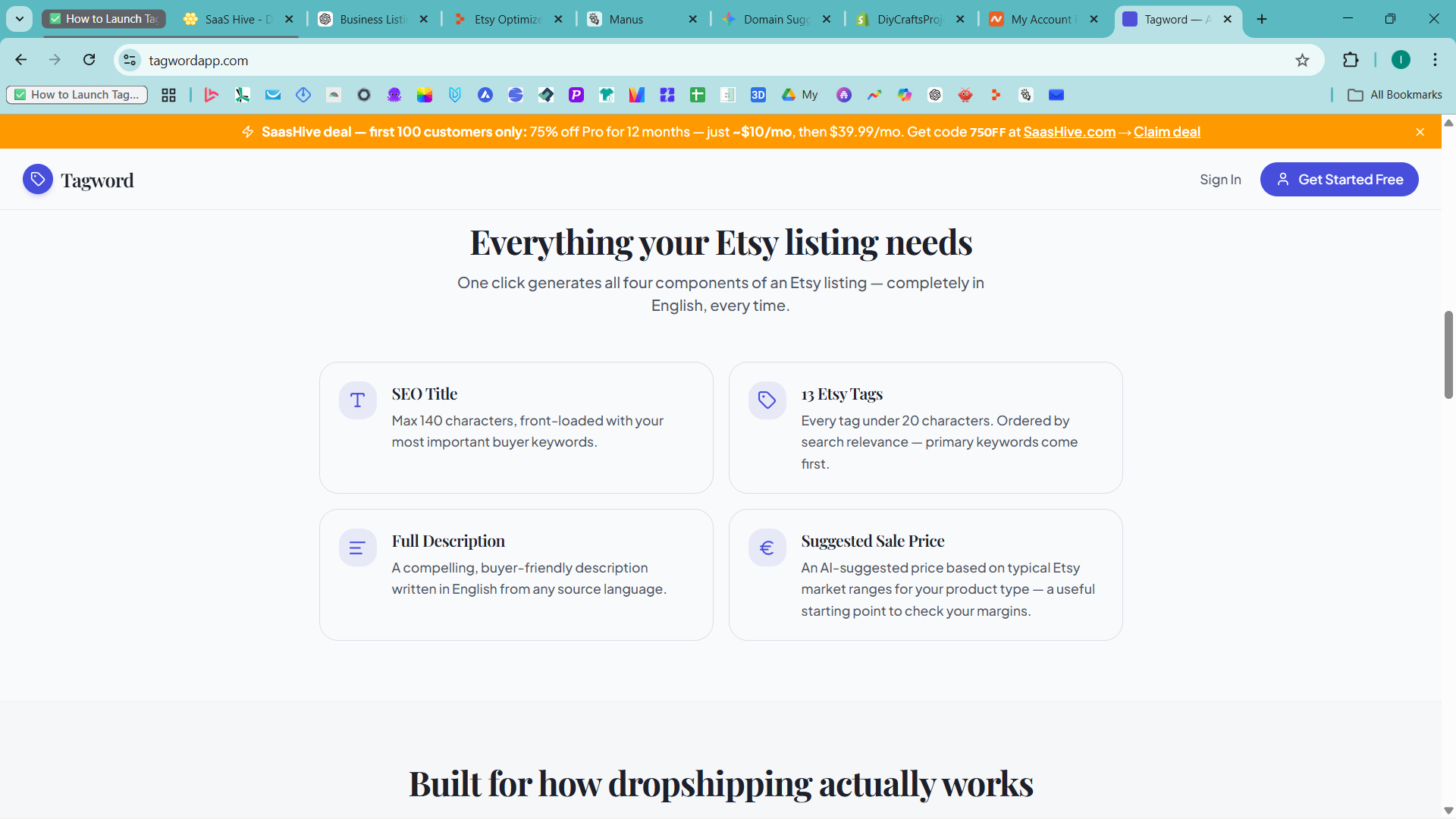The width and height of the screenshot is (1456, 819).
Task: Open the pink arrow bookmark icon
Action: pyautogui.click(x=212, y=95)
